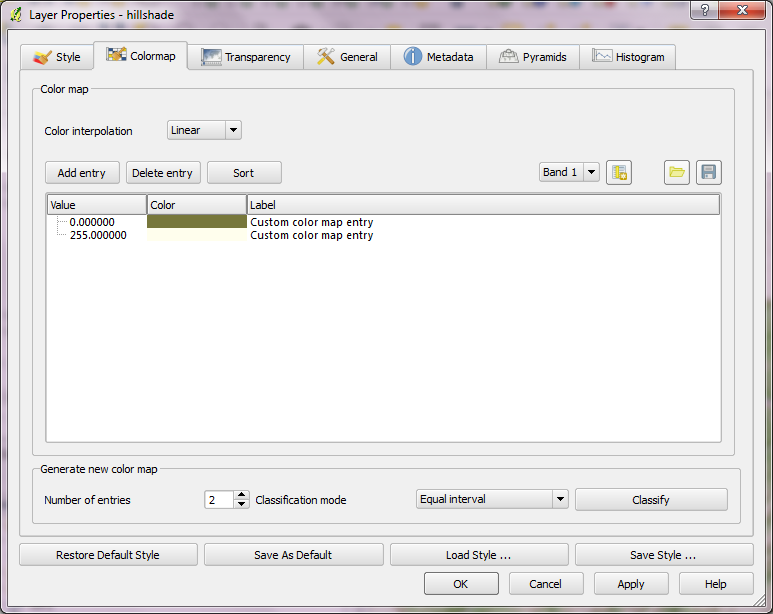Click the dark olive color swatch for value 0

pyautogui.click(x=196, y=222)
